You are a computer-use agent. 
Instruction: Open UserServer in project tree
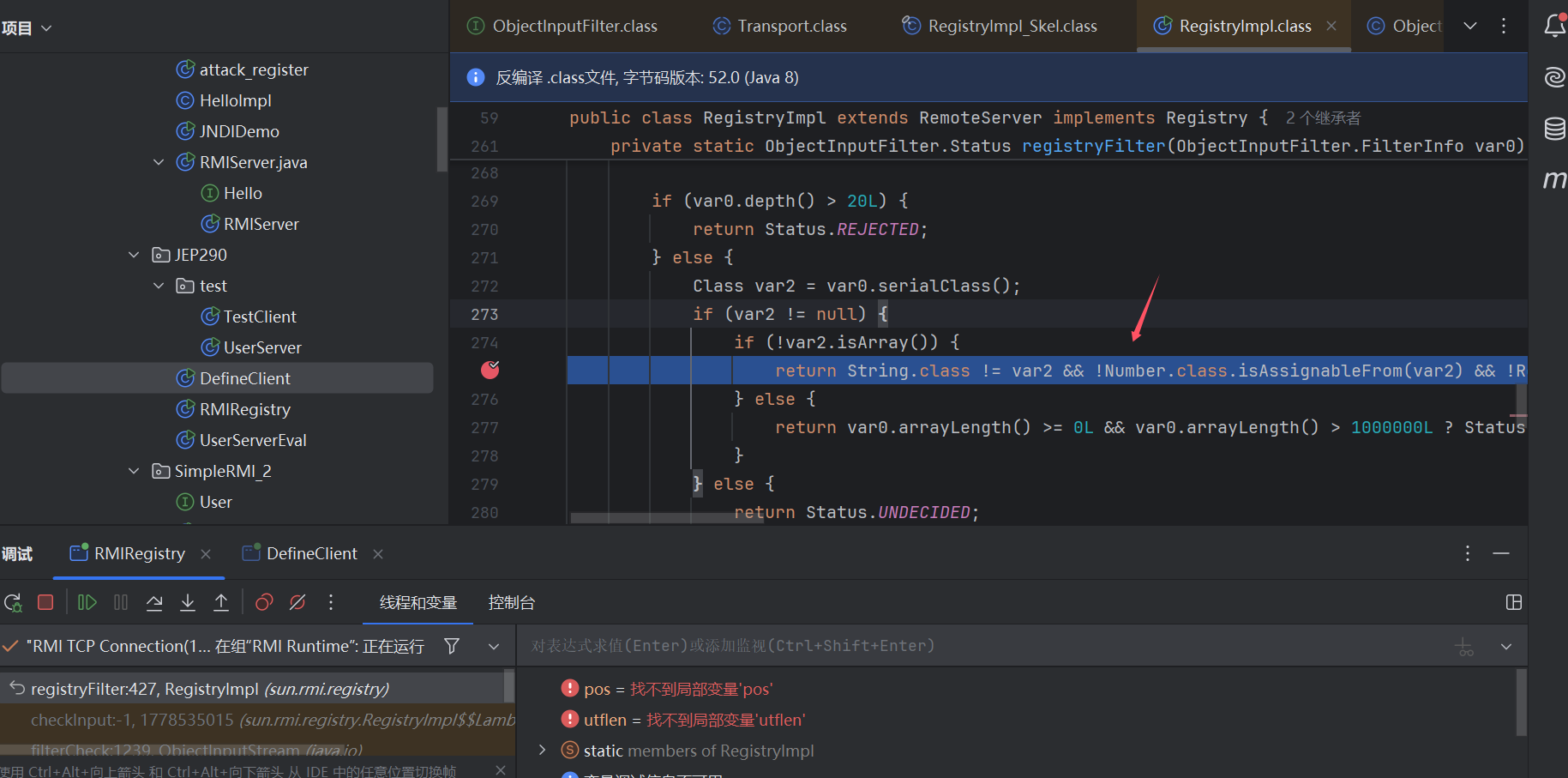pos(262,347)
